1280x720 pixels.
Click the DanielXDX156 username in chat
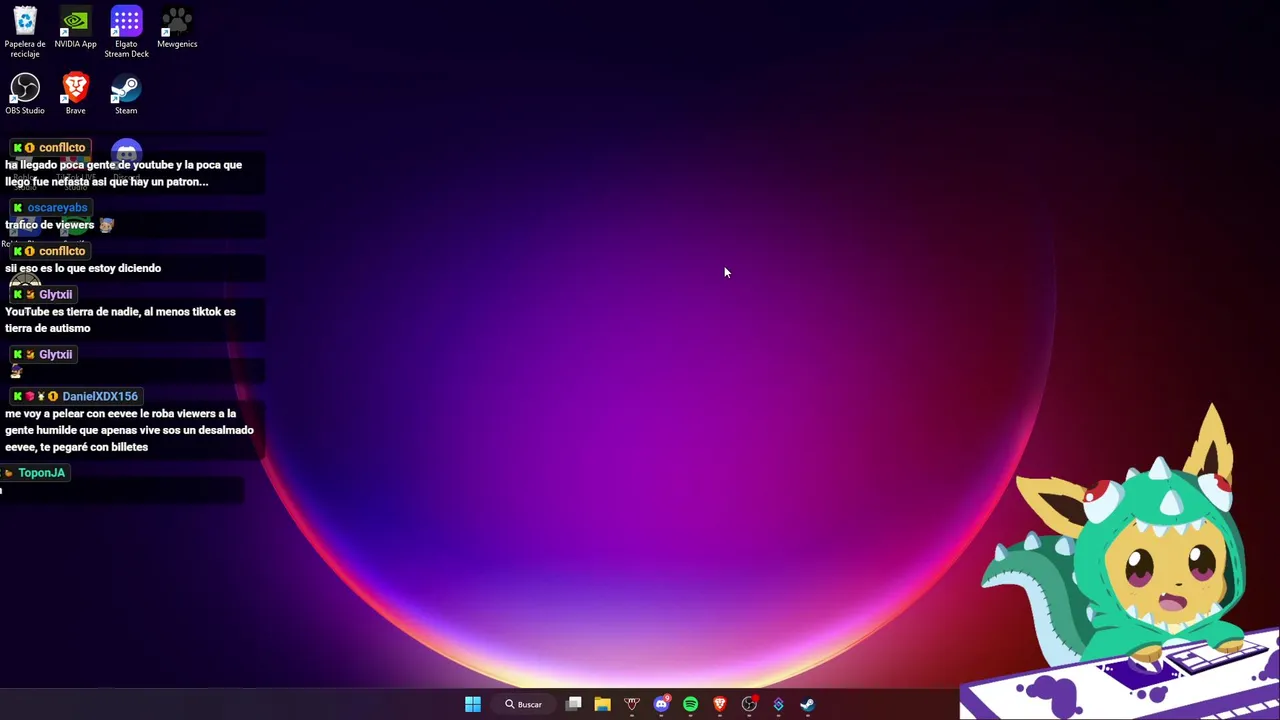point(100,396)
